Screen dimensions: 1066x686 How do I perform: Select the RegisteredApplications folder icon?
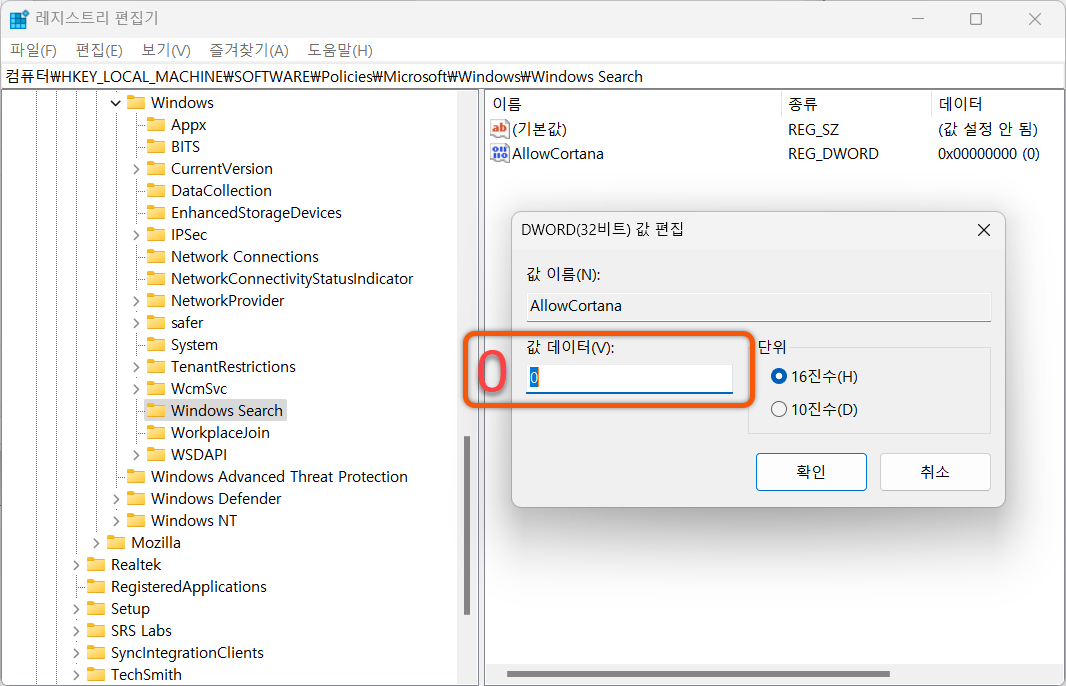(x=97, y=586)
